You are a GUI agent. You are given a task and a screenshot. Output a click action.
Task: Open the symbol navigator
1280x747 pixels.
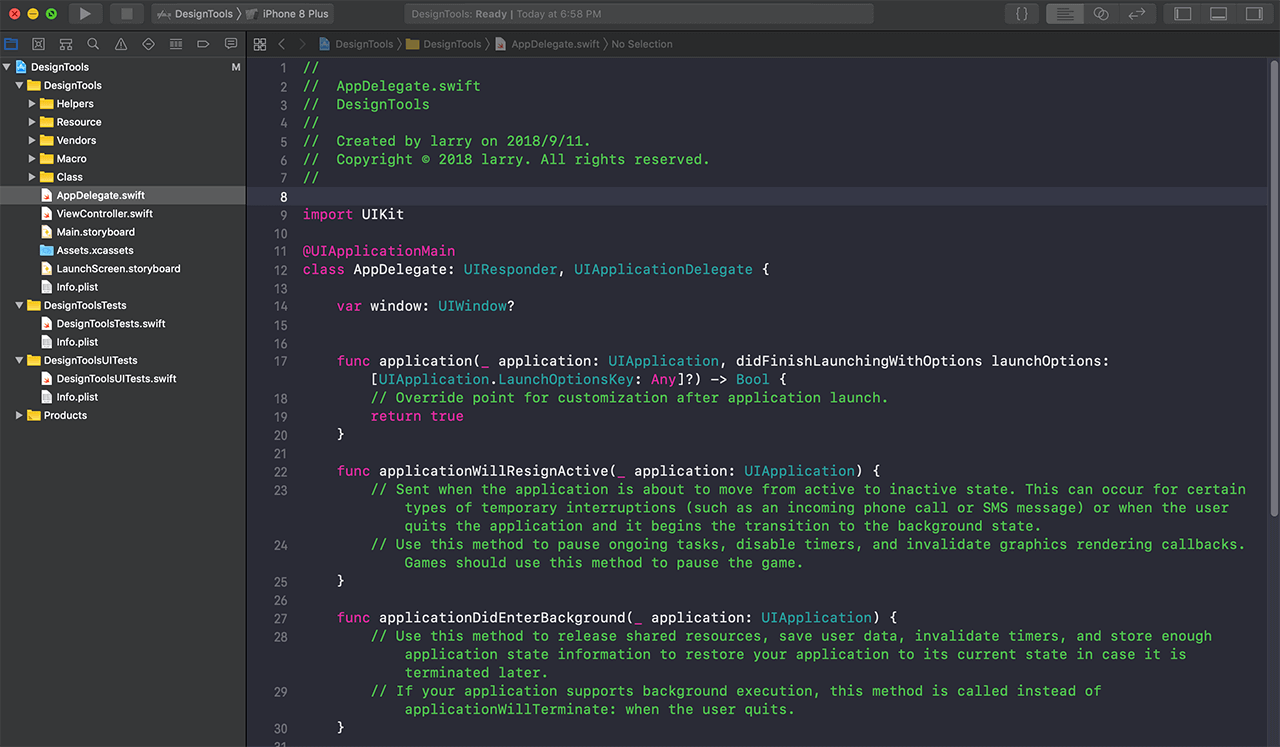66,44
